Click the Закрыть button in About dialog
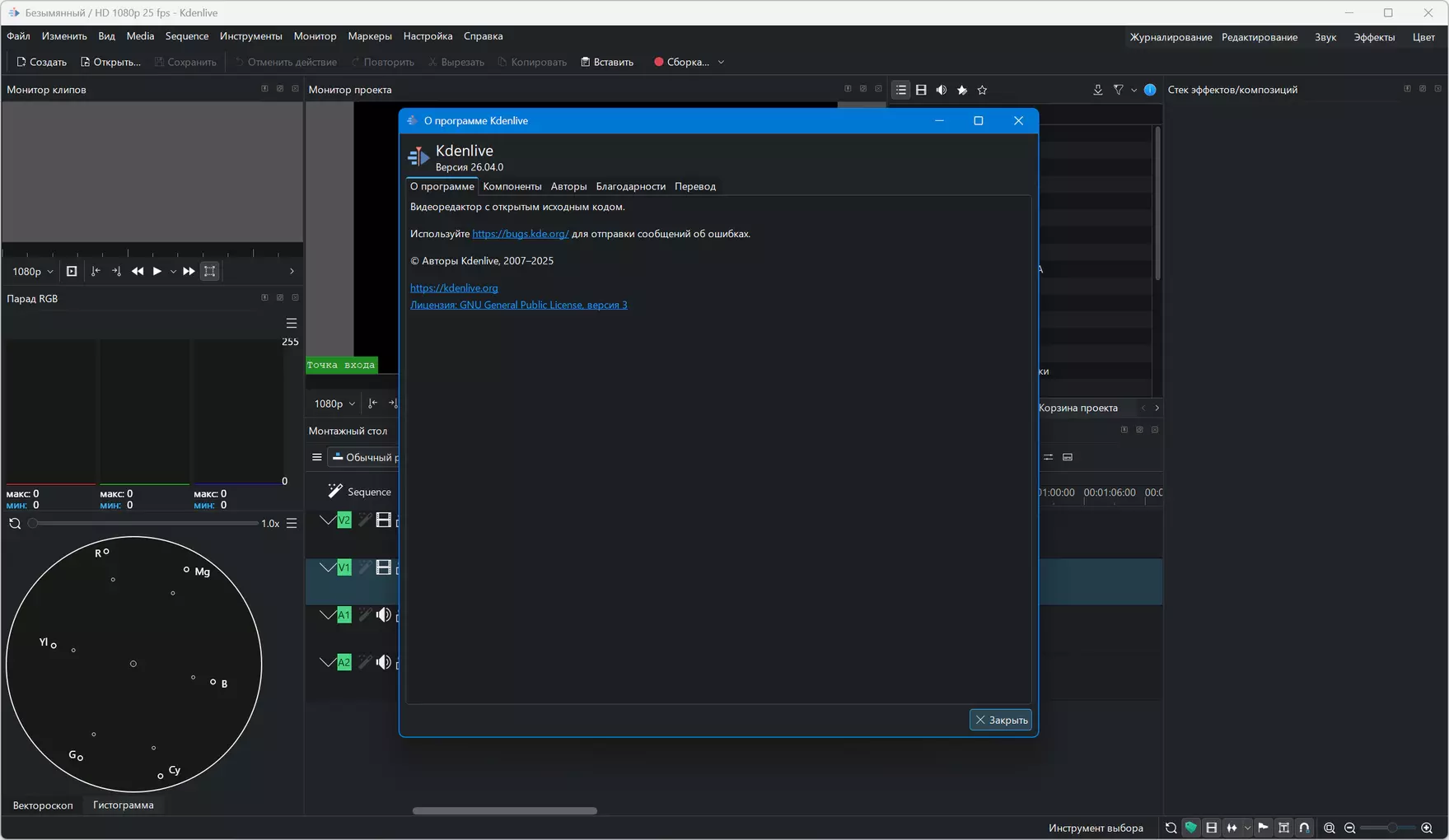The image size is (1449, 840). coord(1000,721)
